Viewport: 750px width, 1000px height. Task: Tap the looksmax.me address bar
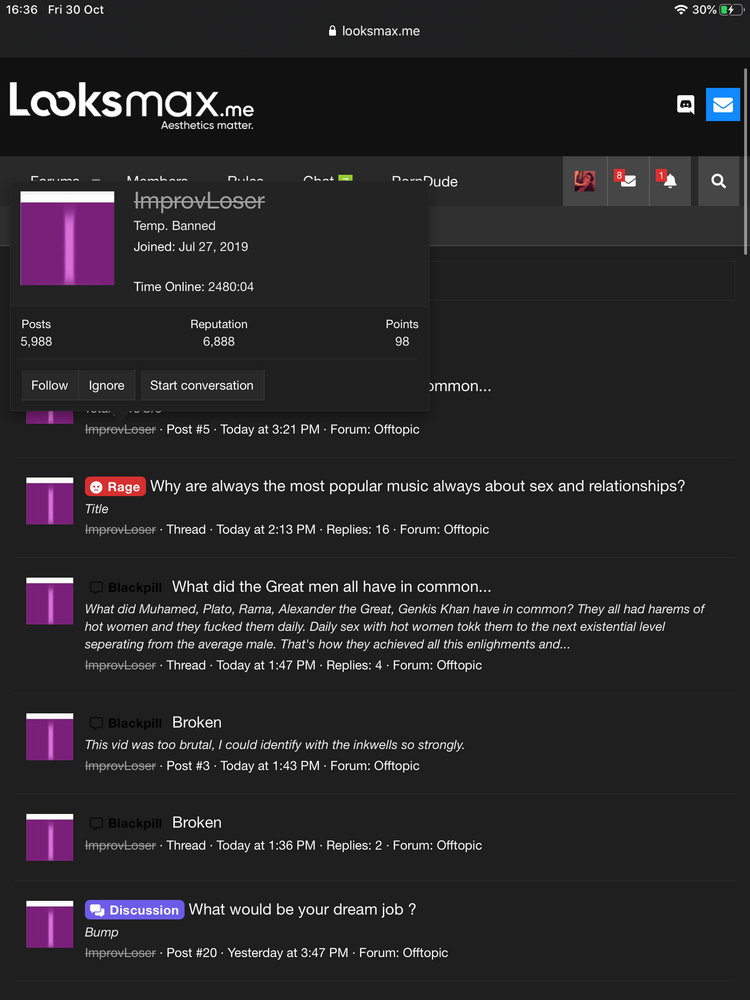tap(375, 31)
